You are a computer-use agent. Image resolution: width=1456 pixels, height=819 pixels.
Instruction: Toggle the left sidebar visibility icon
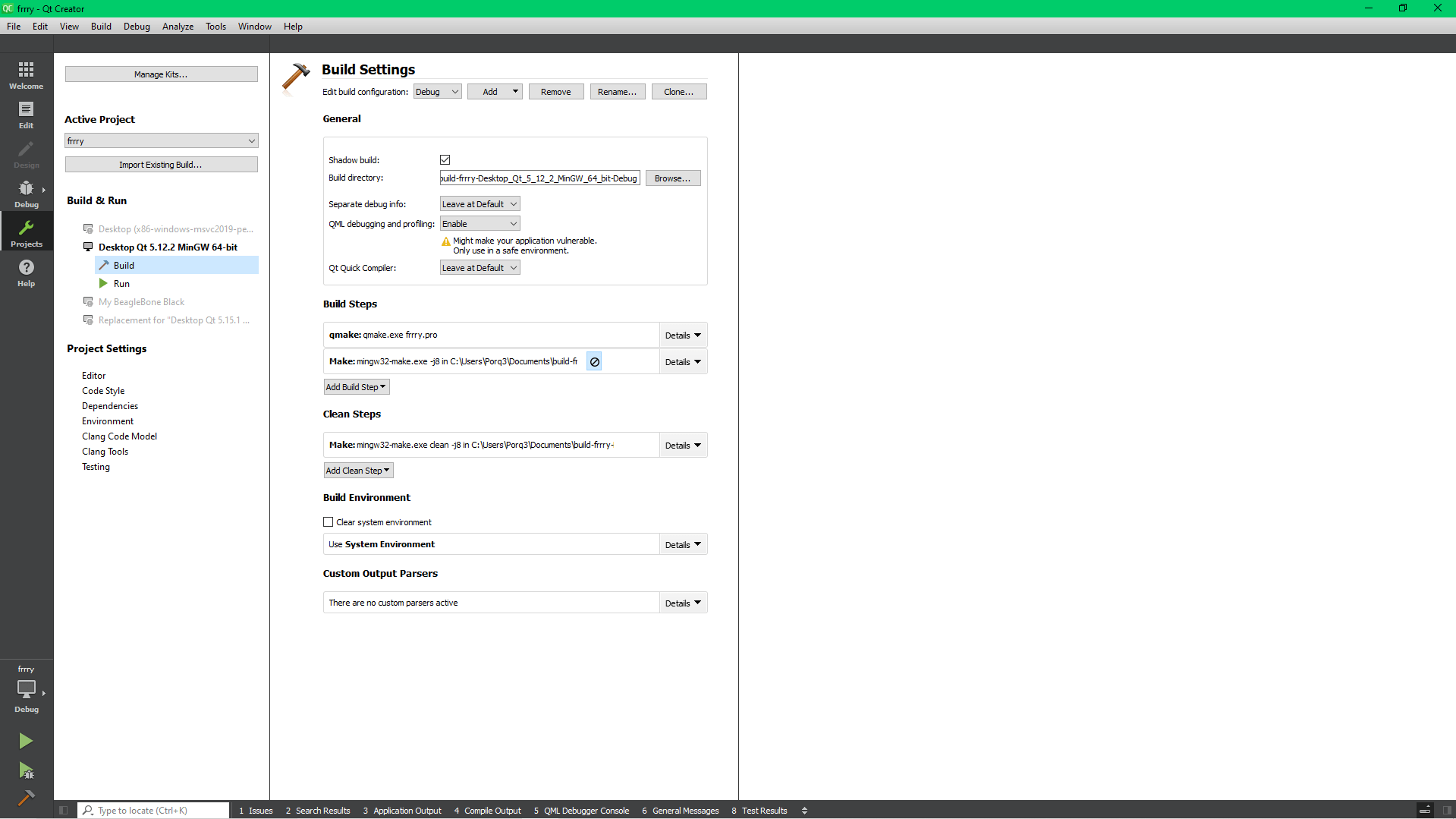64,810
